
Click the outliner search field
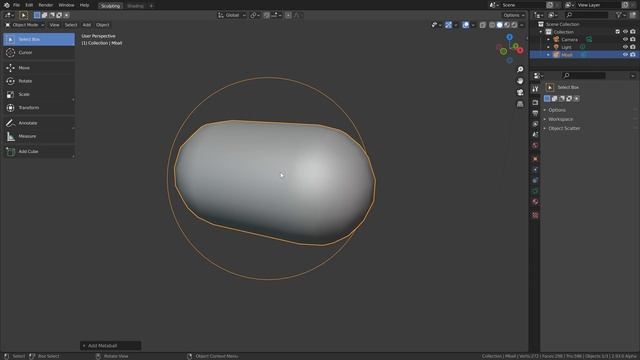(x=587, y=15)
